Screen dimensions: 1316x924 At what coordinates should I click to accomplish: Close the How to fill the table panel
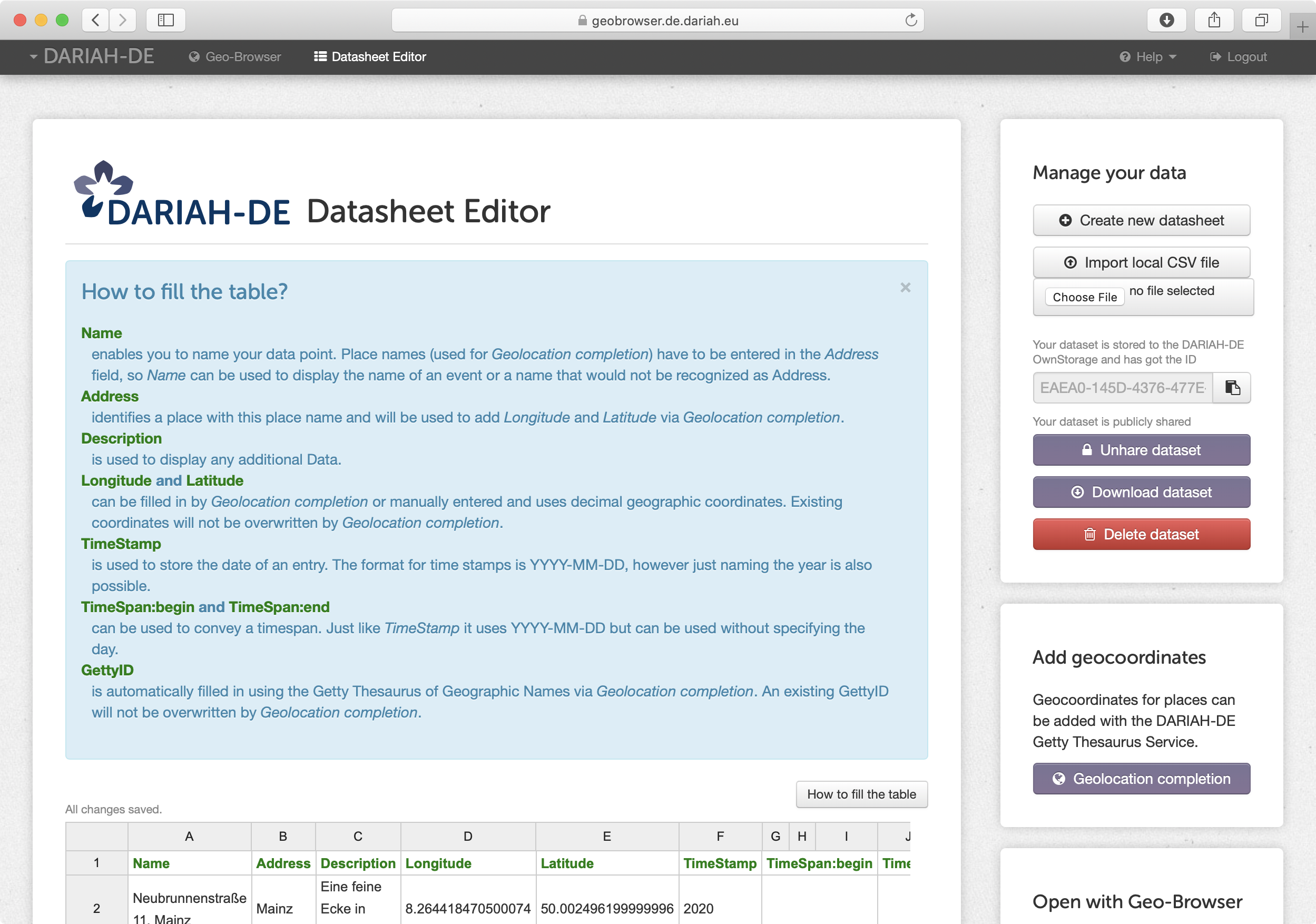point(906,288)
